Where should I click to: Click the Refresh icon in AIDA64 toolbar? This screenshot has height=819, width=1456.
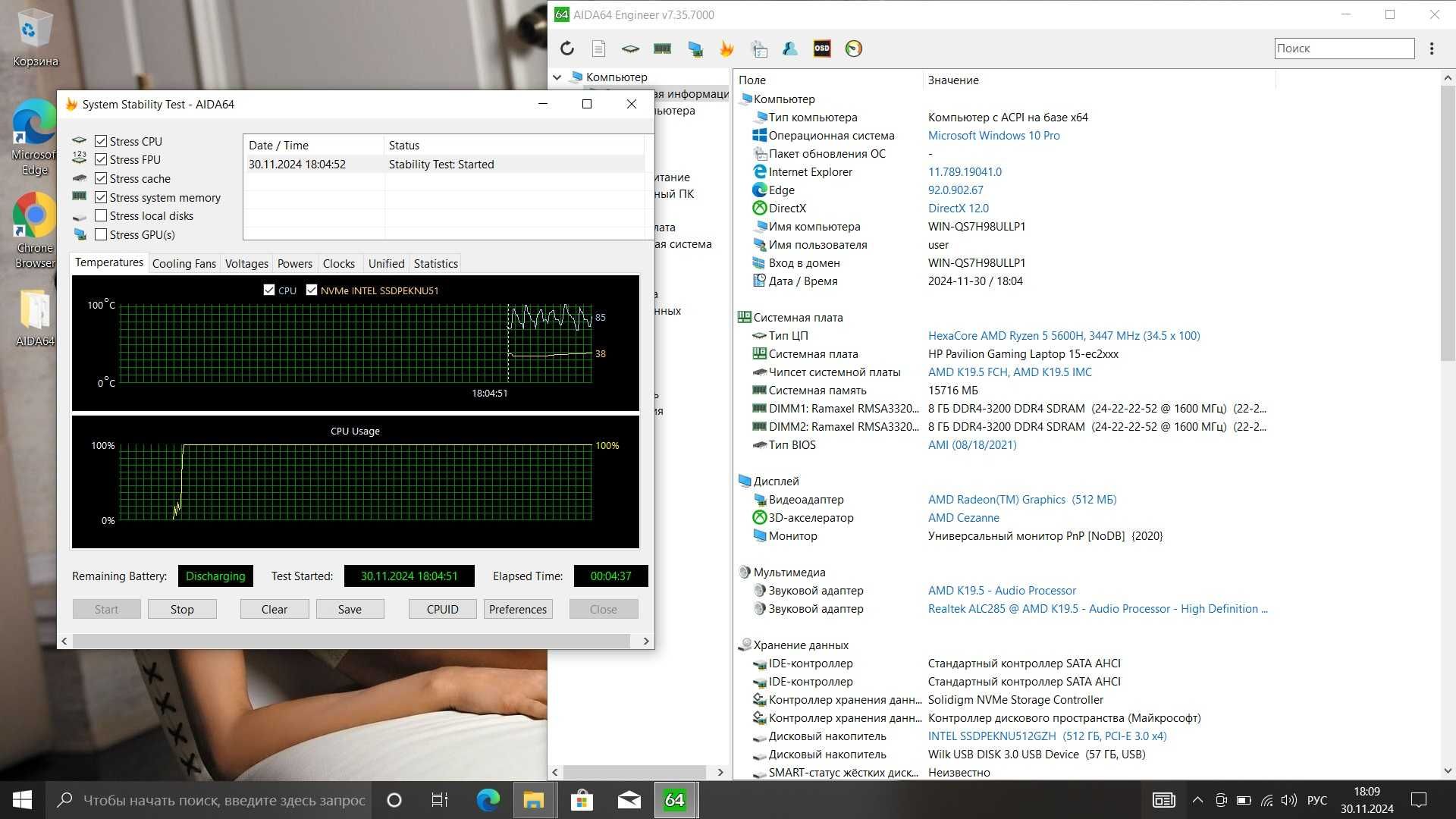(x=567, y=49)
